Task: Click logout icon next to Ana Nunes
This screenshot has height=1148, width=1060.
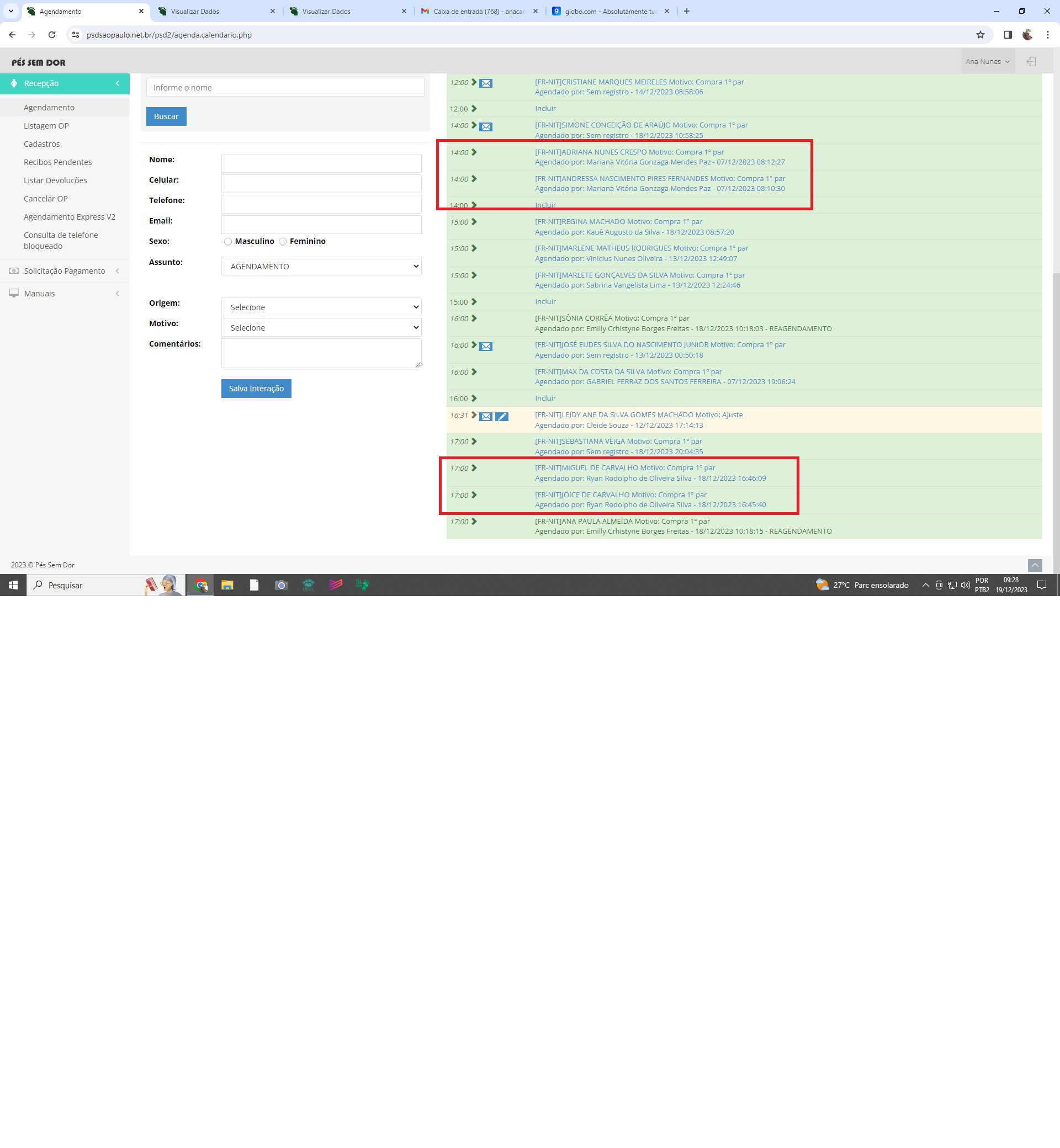Action: (1031, 61)
